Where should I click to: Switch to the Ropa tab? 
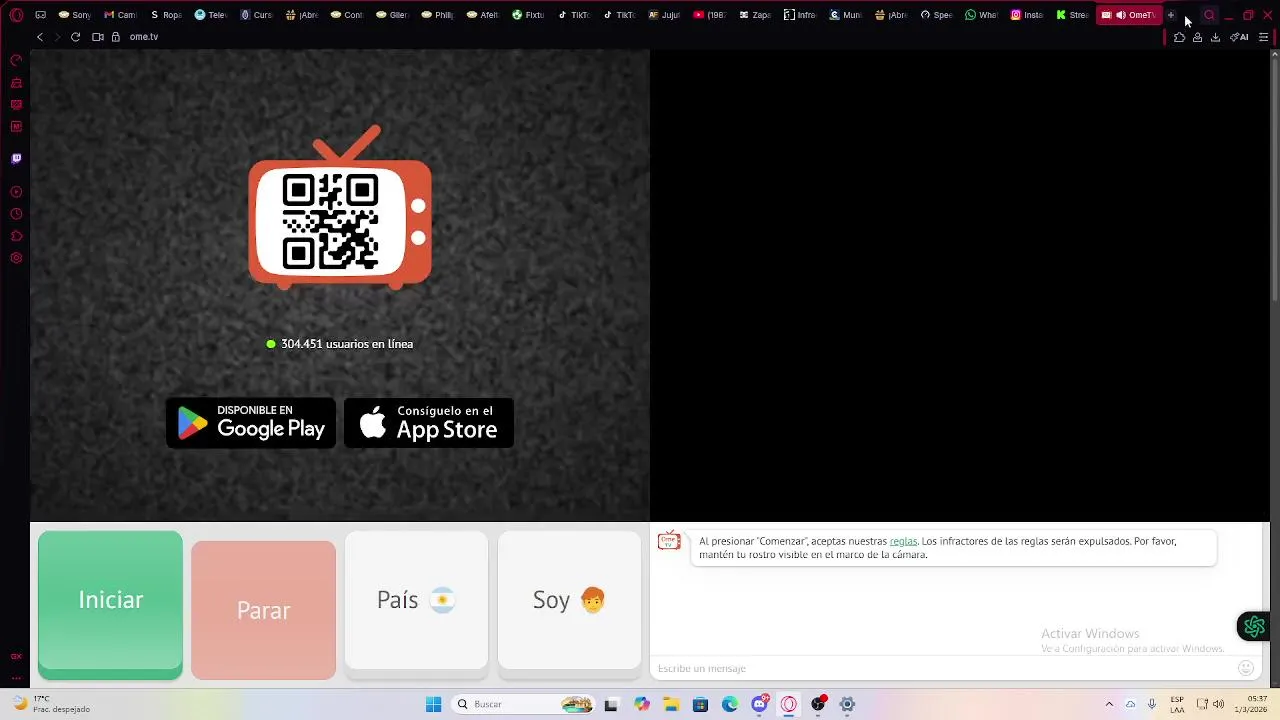click(x=166, y=15)
